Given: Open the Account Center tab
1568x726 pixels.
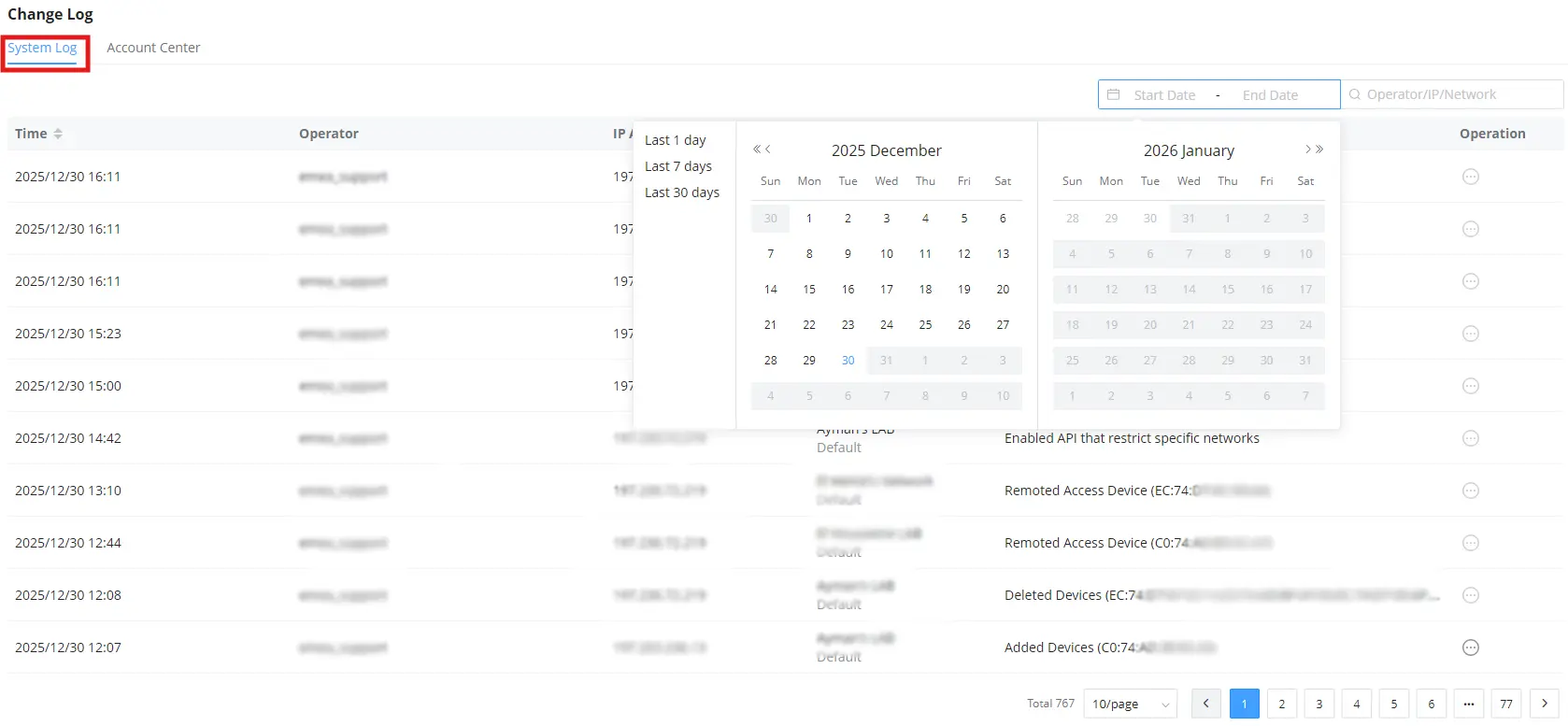Looking at the screenshot, I should (x=153, y=48).
